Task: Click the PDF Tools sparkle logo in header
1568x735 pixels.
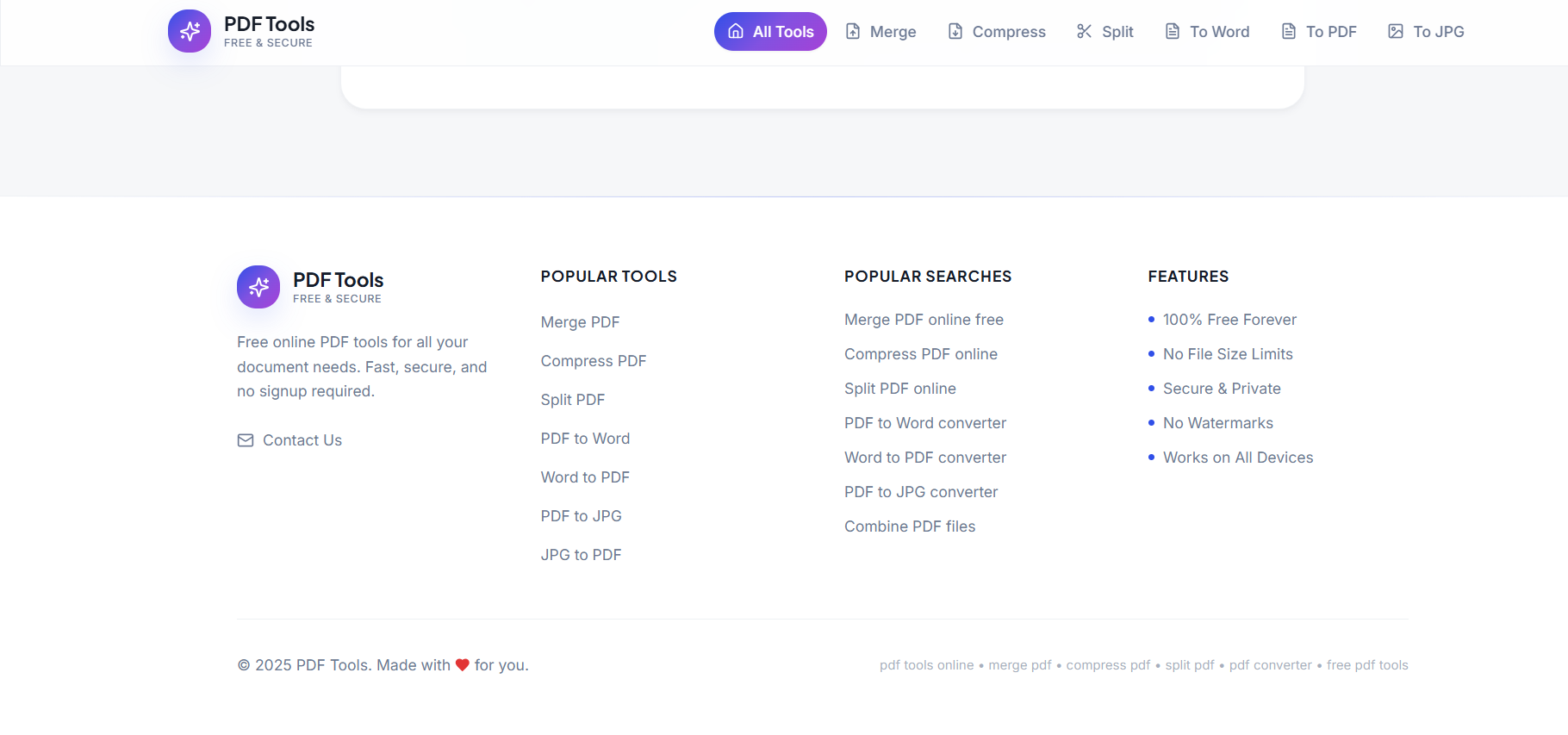Action: click(x=190, y=31)
